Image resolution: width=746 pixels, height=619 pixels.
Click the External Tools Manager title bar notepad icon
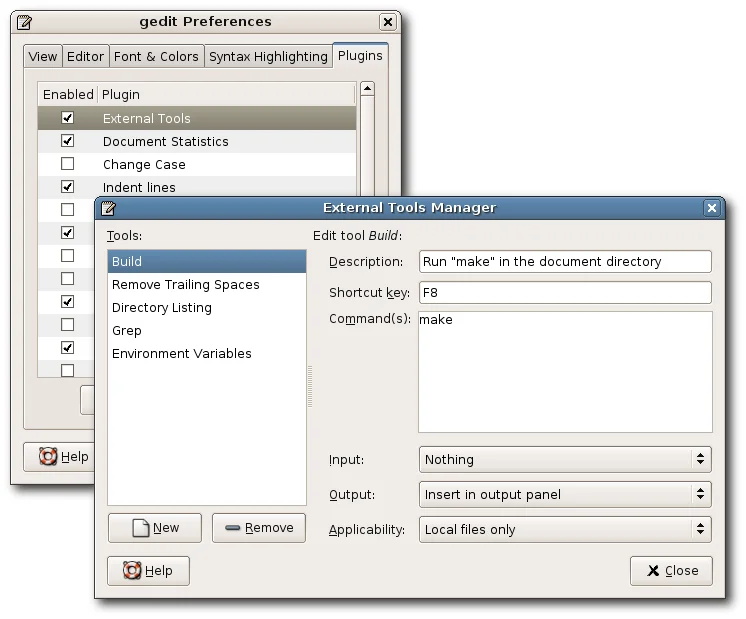tap(108, 208)
